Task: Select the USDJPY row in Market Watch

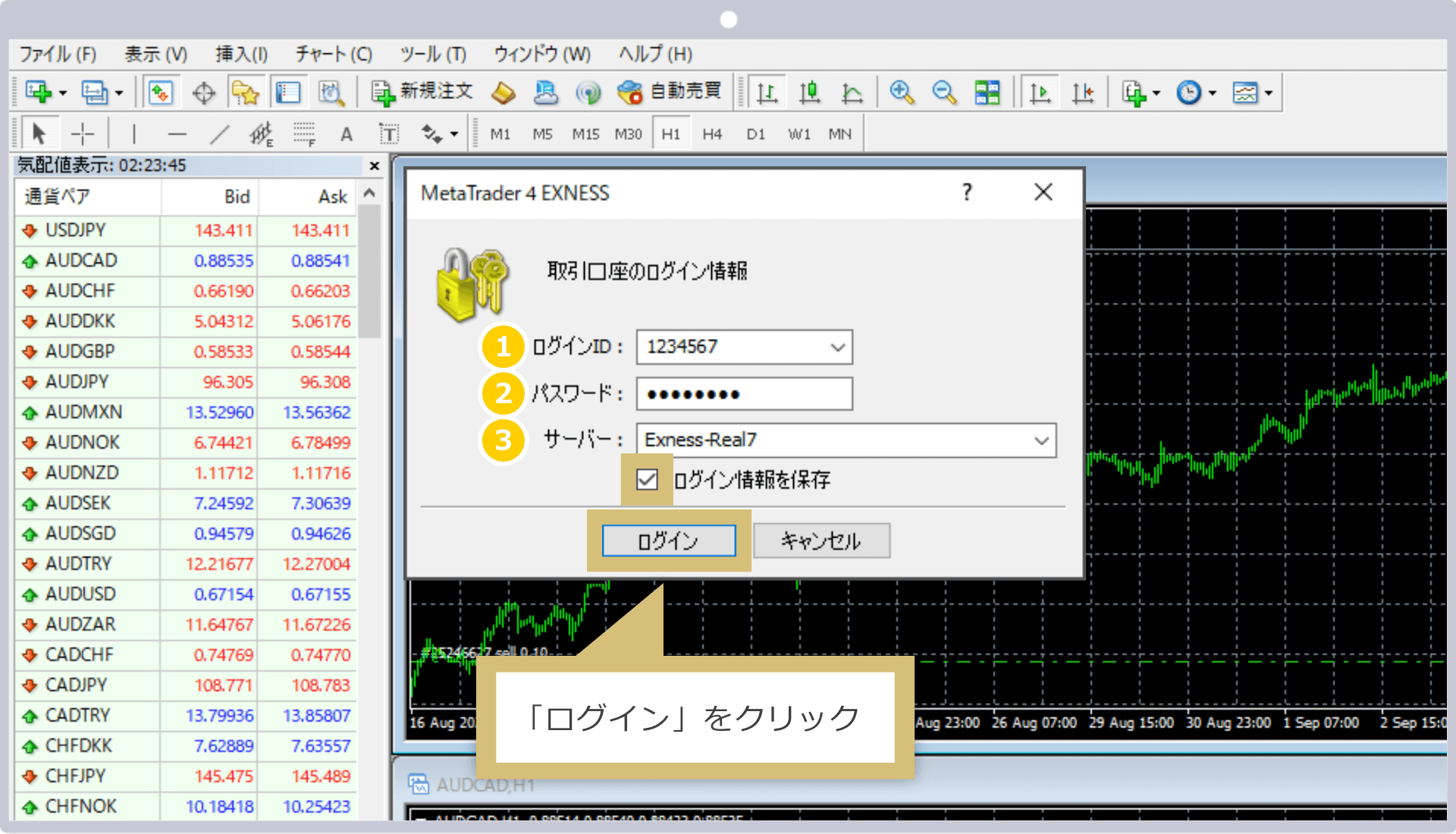Action: point(186,230)
